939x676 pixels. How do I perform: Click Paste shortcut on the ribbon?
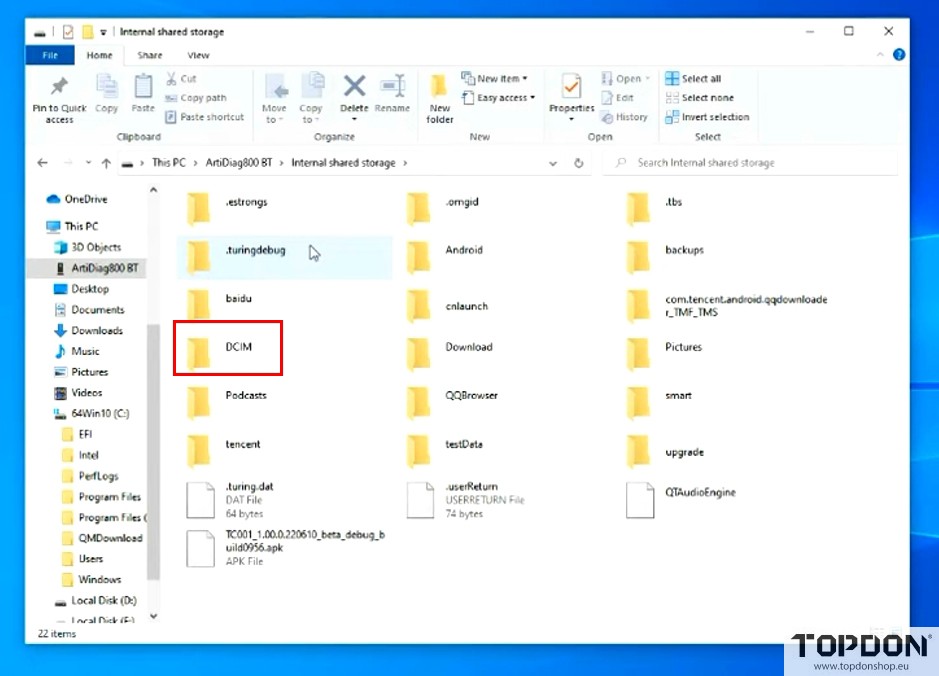click(x=206, y=116)
